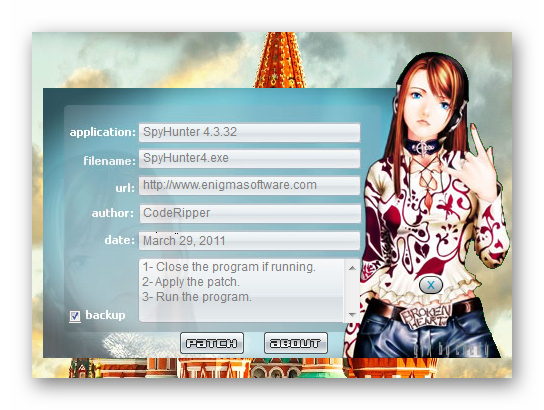544x410 pixels.
Task: Click scroll up arrow in instructions box
Action: [x=352, y=268]
